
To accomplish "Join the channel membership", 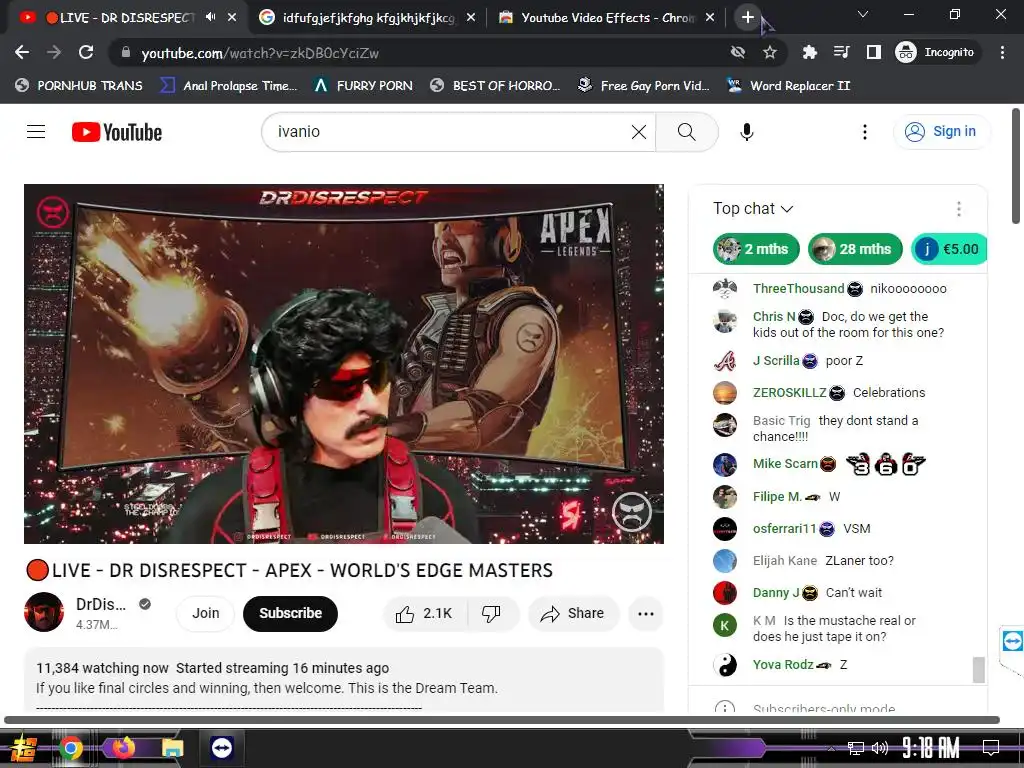I will click(x=205, y=613).
